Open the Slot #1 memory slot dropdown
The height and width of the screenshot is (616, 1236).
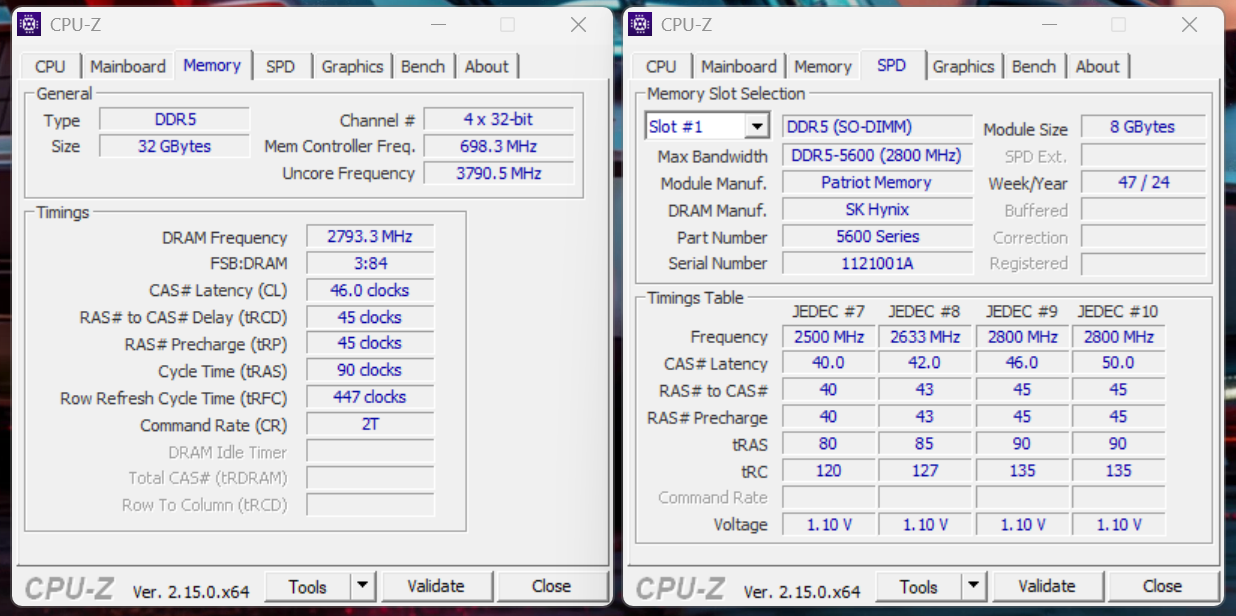coord(758,127)
